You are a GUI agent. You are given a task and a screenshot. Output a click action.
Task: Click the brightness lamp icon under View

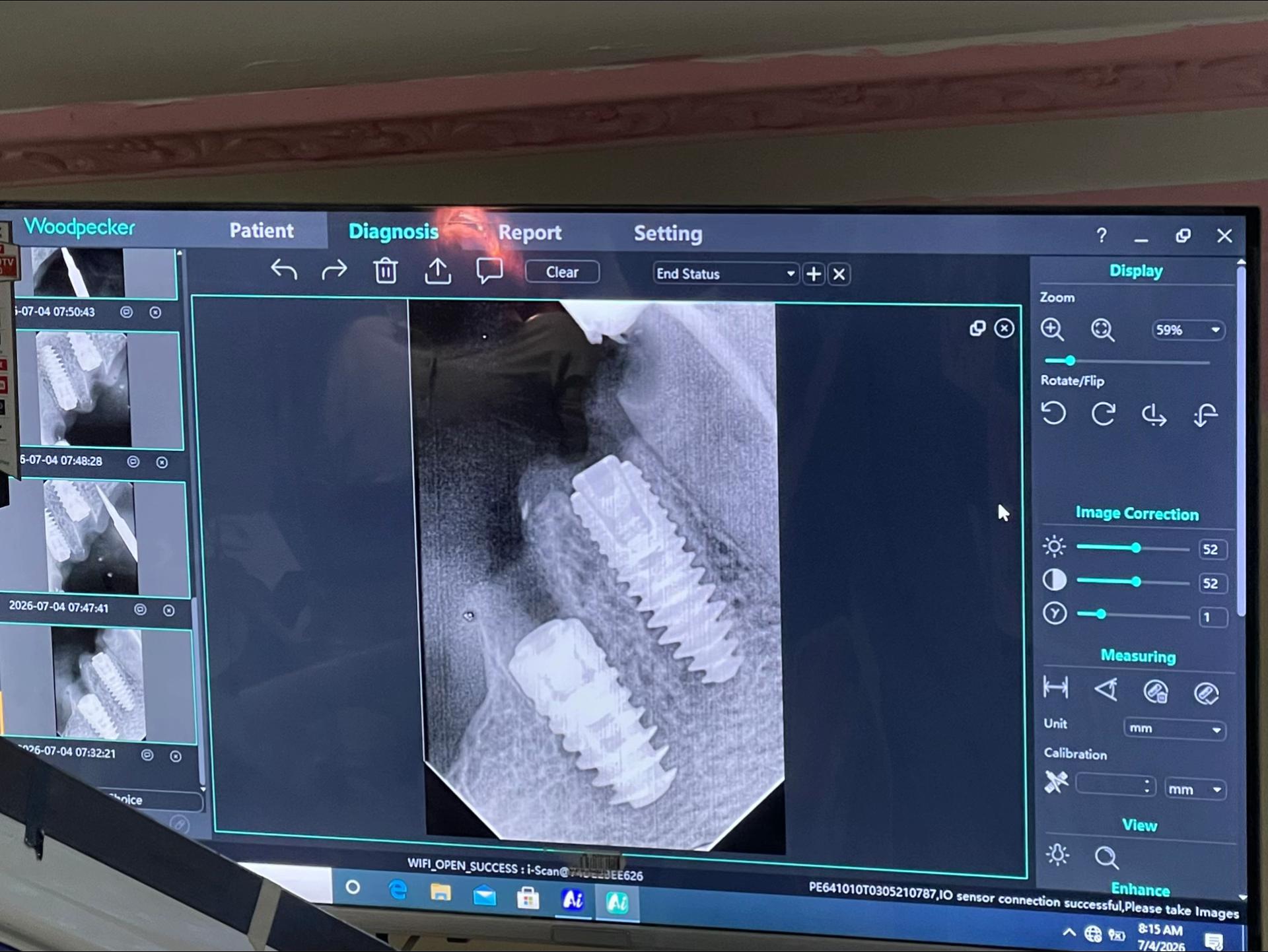[x=1057, y=855]
